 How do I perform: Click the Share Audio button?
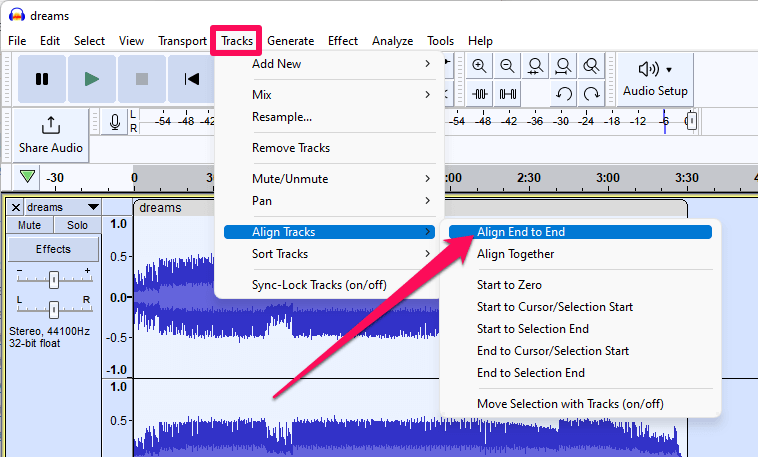point(51,135)
